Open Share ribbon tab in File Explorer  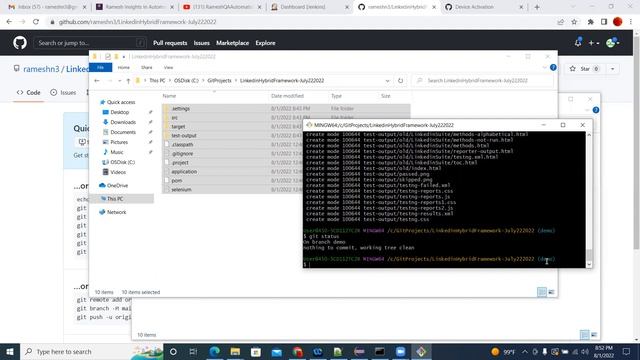point(147,67)
